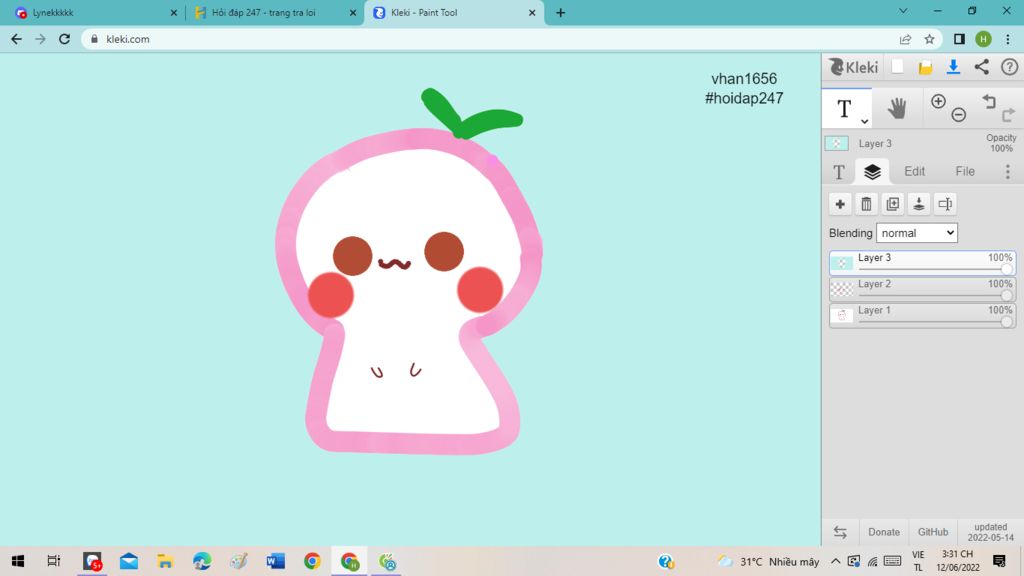The width and height of the screenshot is (1024, 576).
Task: Undo the last action
Action: 989,101
